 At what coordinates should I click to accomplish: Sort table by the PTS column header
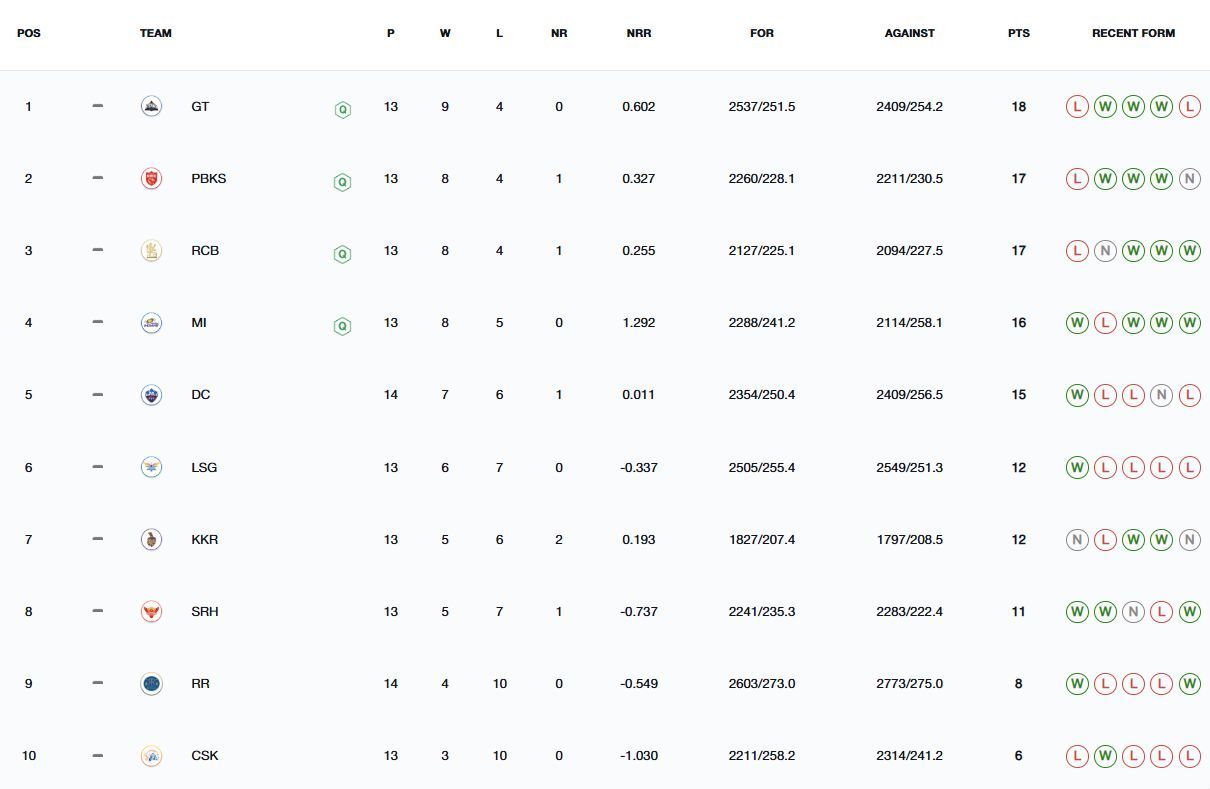coord(1018,33)
